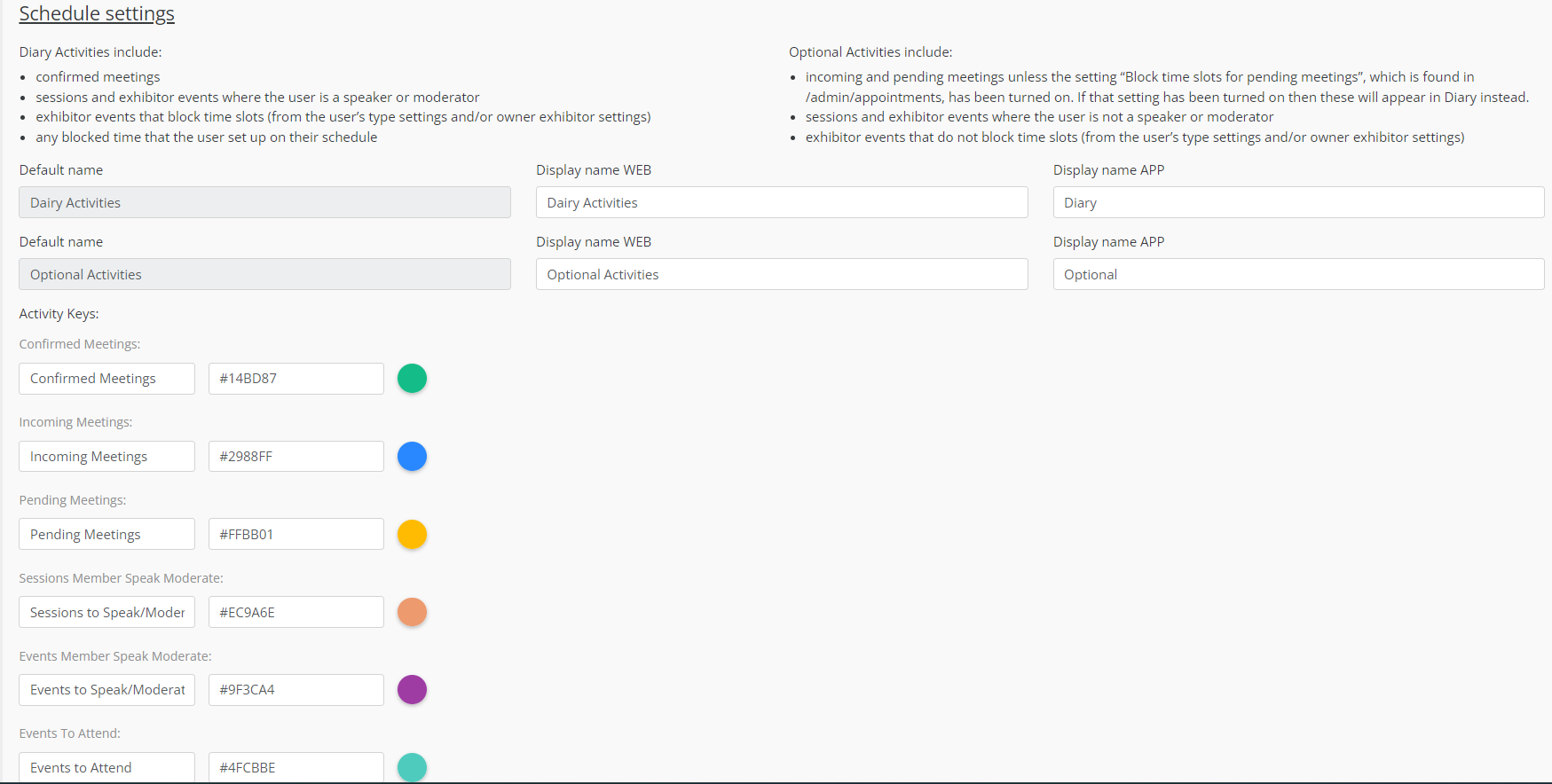Click the #9F3CA4 hex color input
The width and height of the screenshot is (1552, 784).
coord(295,690)
